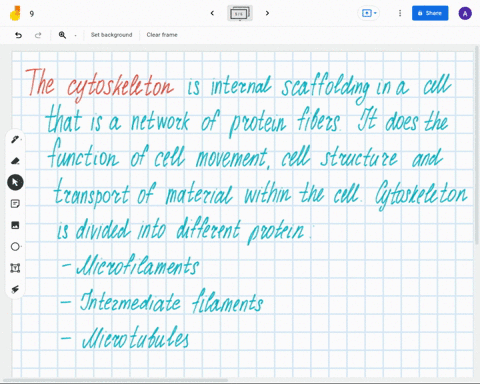
Task: Click the zoom magnifier icon
Action: pyautogui.click(x=62, y=35)
